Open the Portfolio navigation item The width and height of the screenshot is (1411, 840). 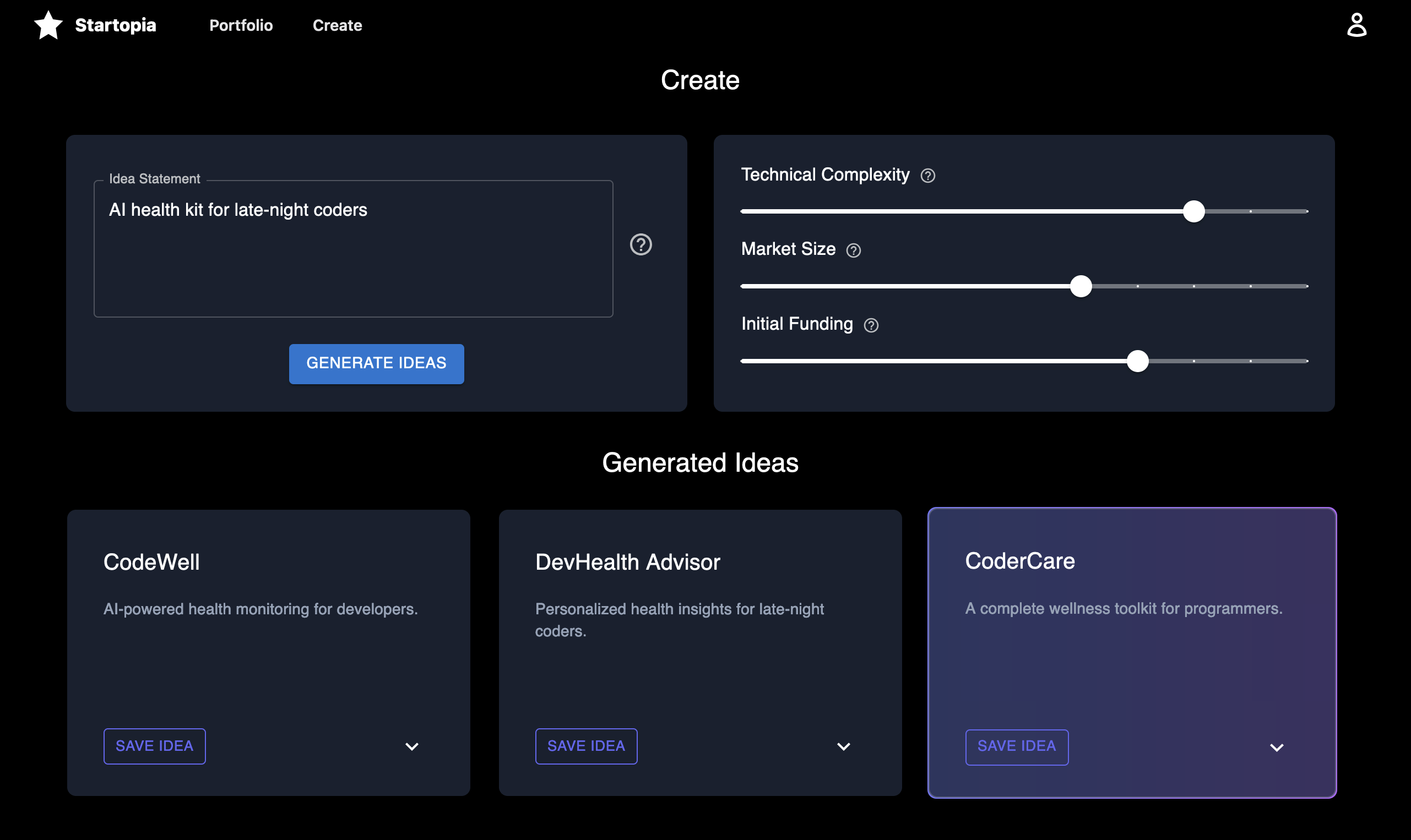coord(241,25)
